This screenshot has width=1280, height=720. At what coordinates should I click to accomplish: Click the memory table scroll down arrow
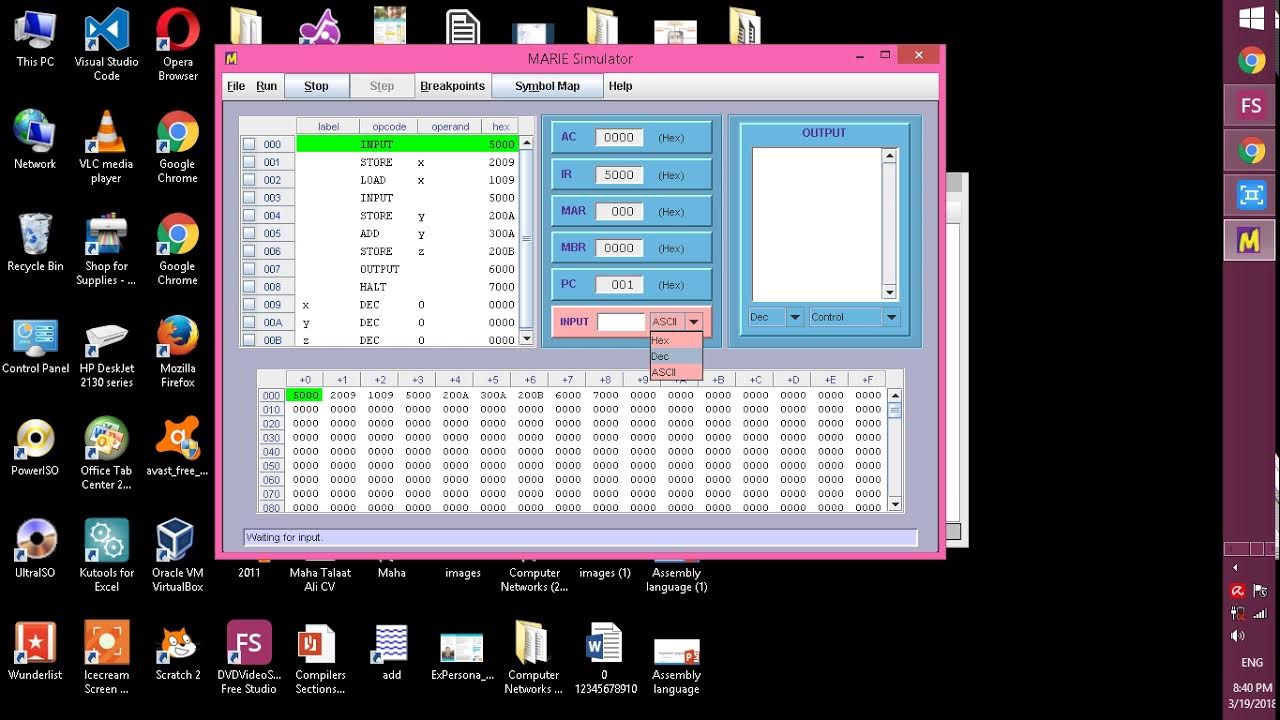pos(895,505)
